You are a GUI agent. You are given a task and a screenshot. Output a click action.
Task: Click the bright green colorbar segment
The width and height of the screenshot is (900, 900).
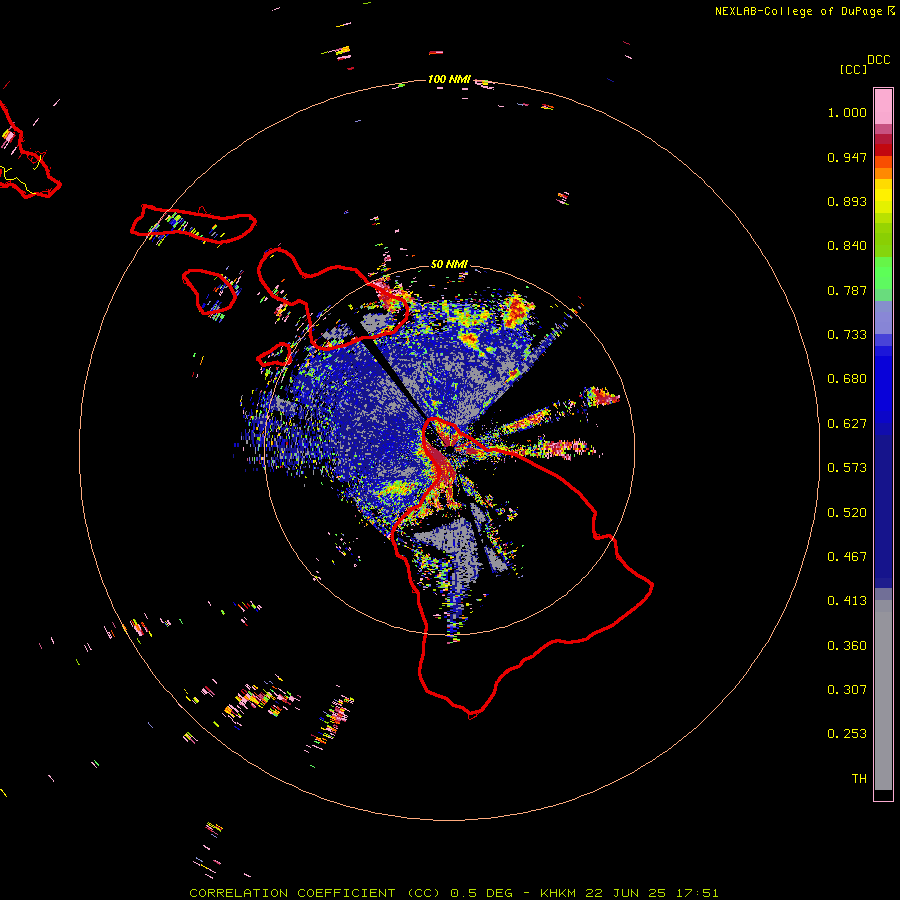point(883,273)
